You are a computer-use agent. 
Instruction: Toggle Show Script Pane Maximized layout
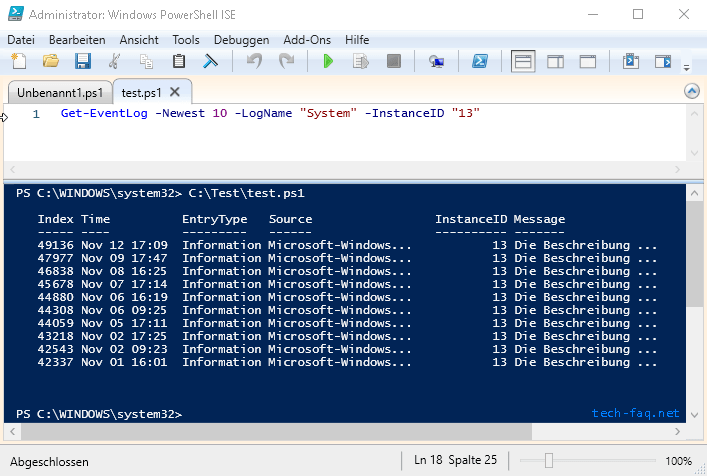[588, 62]
